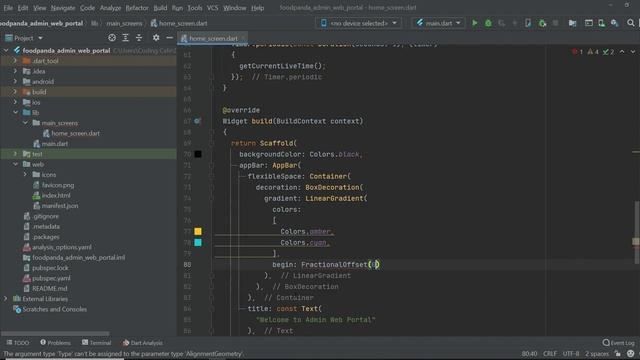Expand the icons folder
This screenshot has height=360, width=640.
(25, 175)
